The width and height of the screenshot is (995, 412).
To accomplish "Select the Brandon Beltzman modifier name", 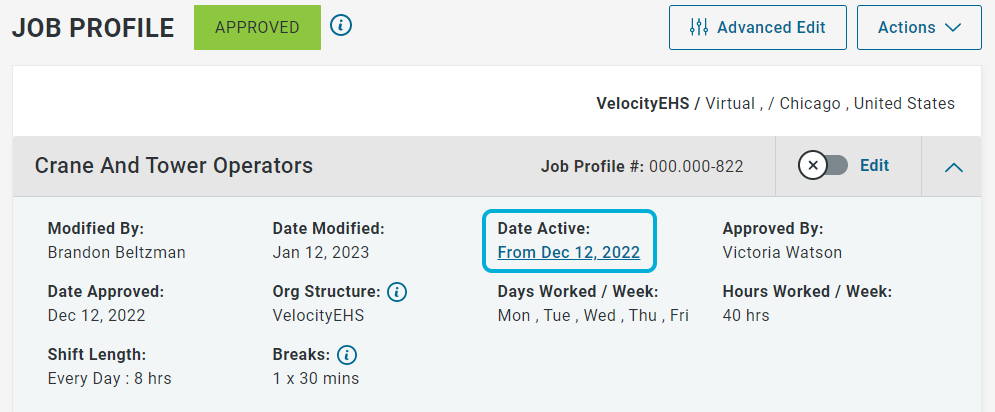I will click(x=117, y=252).
